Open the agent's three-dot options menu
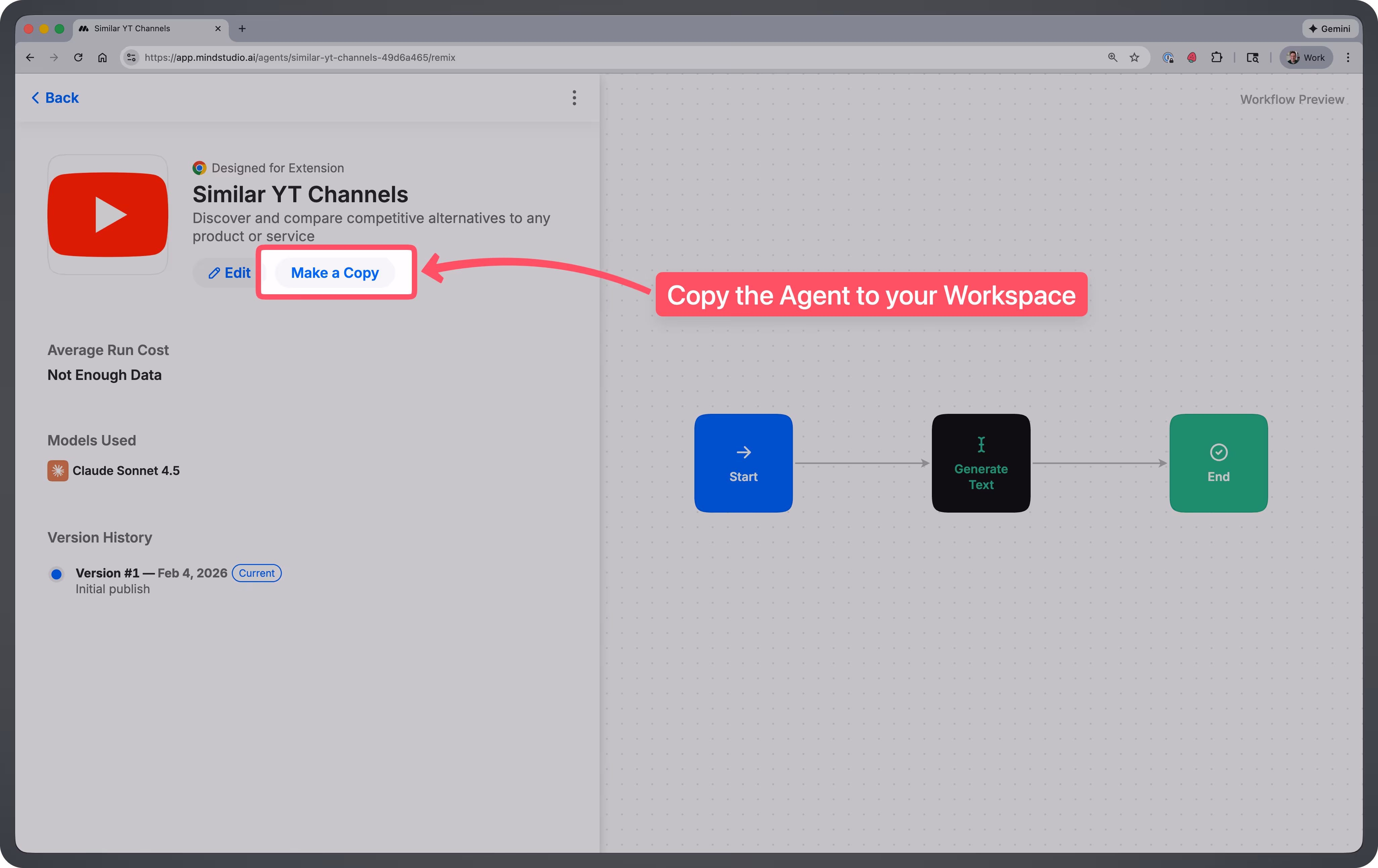This screenshot has width=1378, height=868. pyautogui.click(x=574, y=98)
